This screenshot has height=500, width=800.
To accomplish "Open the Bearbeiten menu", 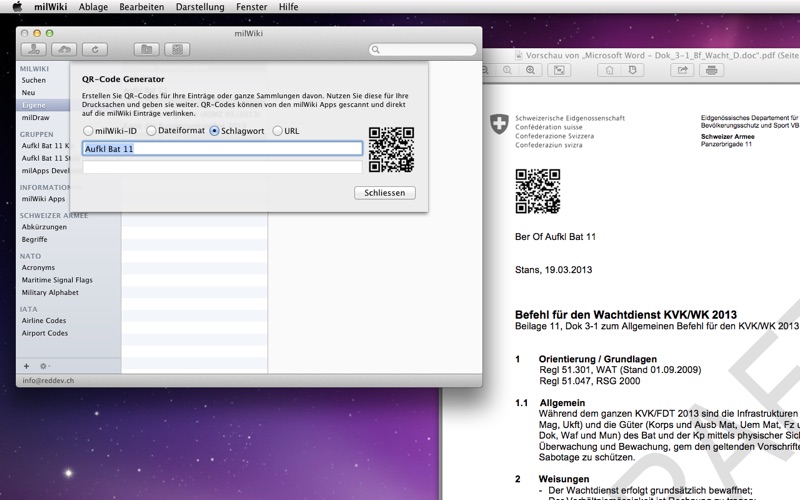I will pyautogui.click(x=142, y=7).
